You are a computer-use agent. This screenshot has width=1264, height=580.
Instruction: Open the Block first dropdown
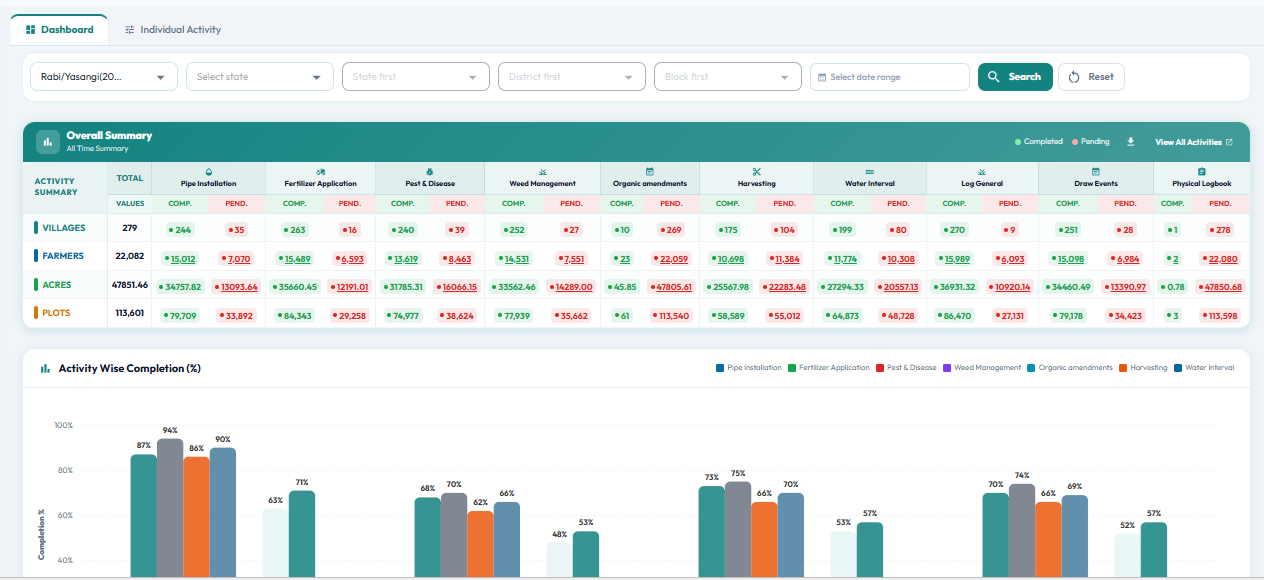click(x=728, y=77)
